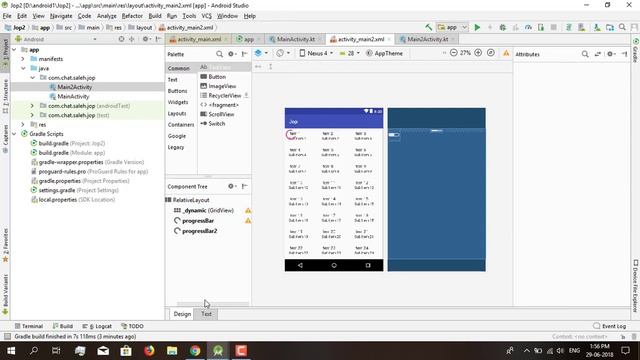This screenshot has height=360, width=640.
Task: Expand the res folder
Action: (x=23, y=124)
